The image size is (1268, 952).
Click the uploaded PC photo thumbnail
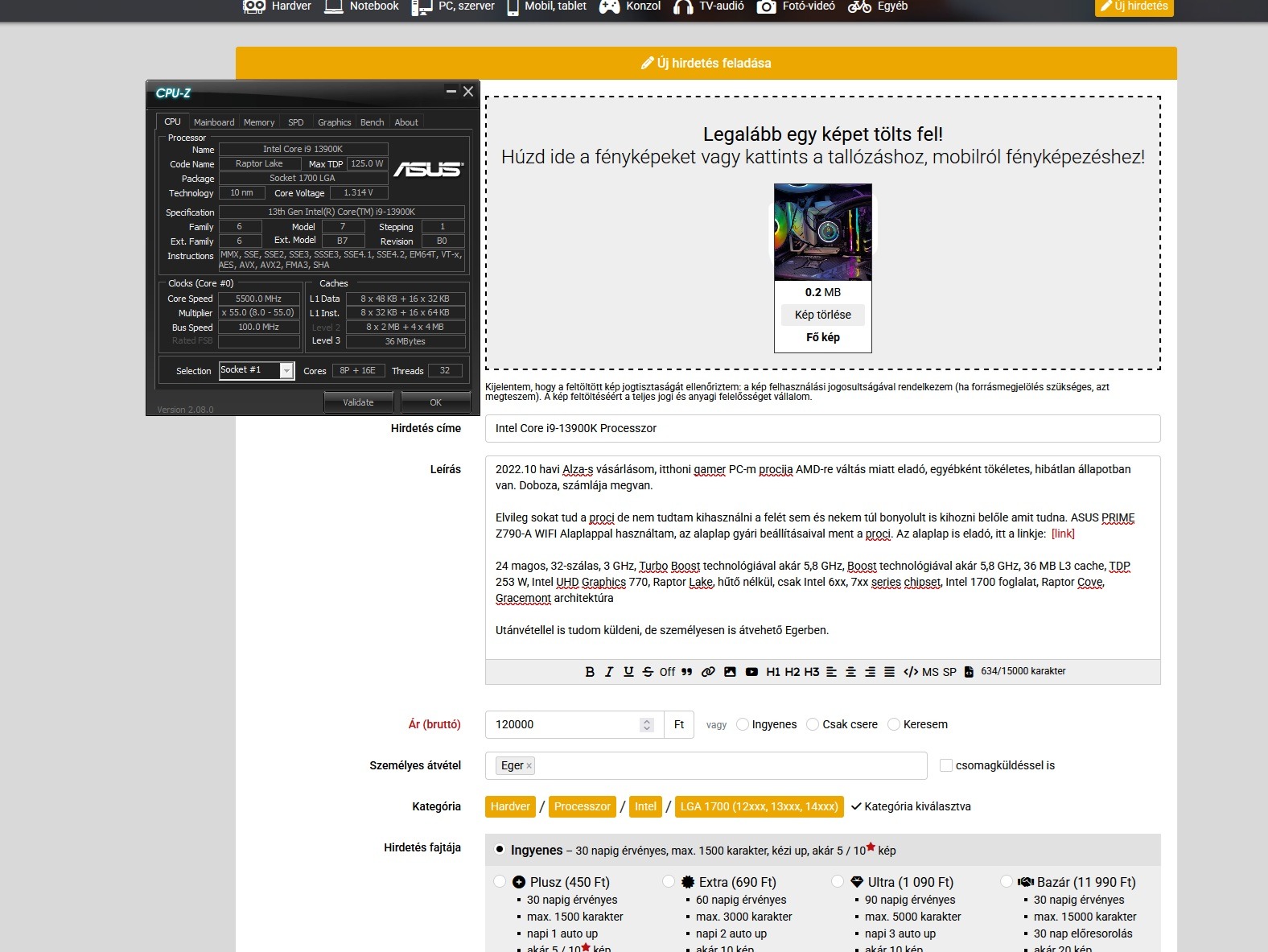point(823,233)
